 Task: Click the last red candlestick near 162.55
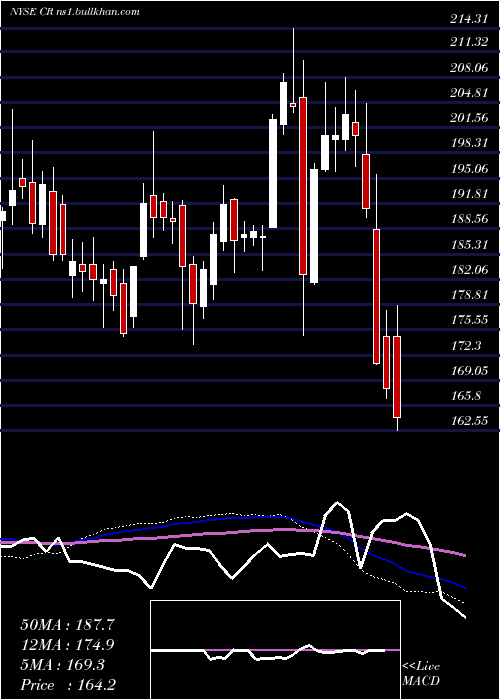pos(397,377)
